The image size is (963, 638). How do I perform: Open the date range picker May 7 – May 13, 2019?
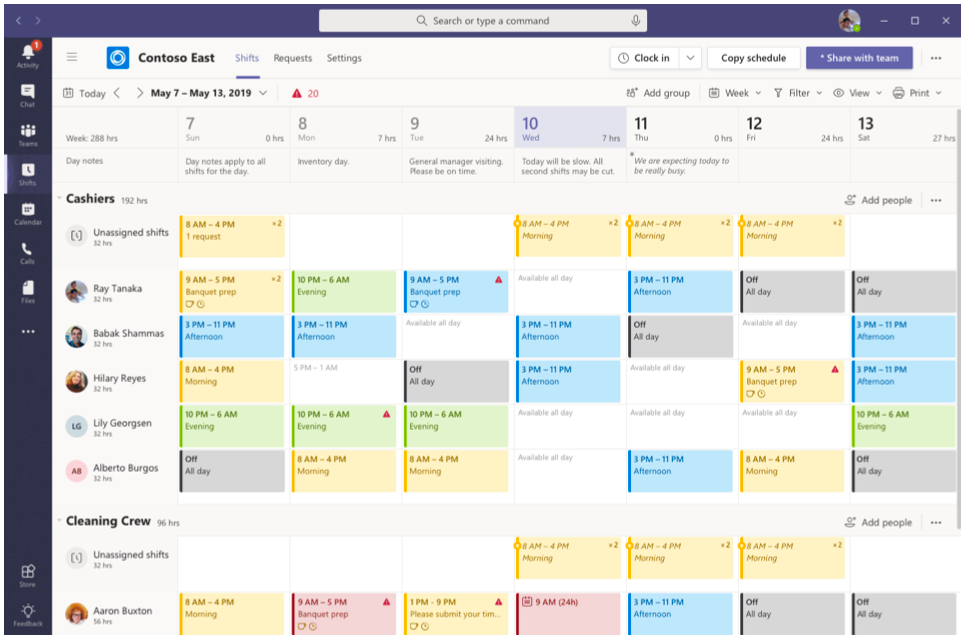[x=209, y=93]
